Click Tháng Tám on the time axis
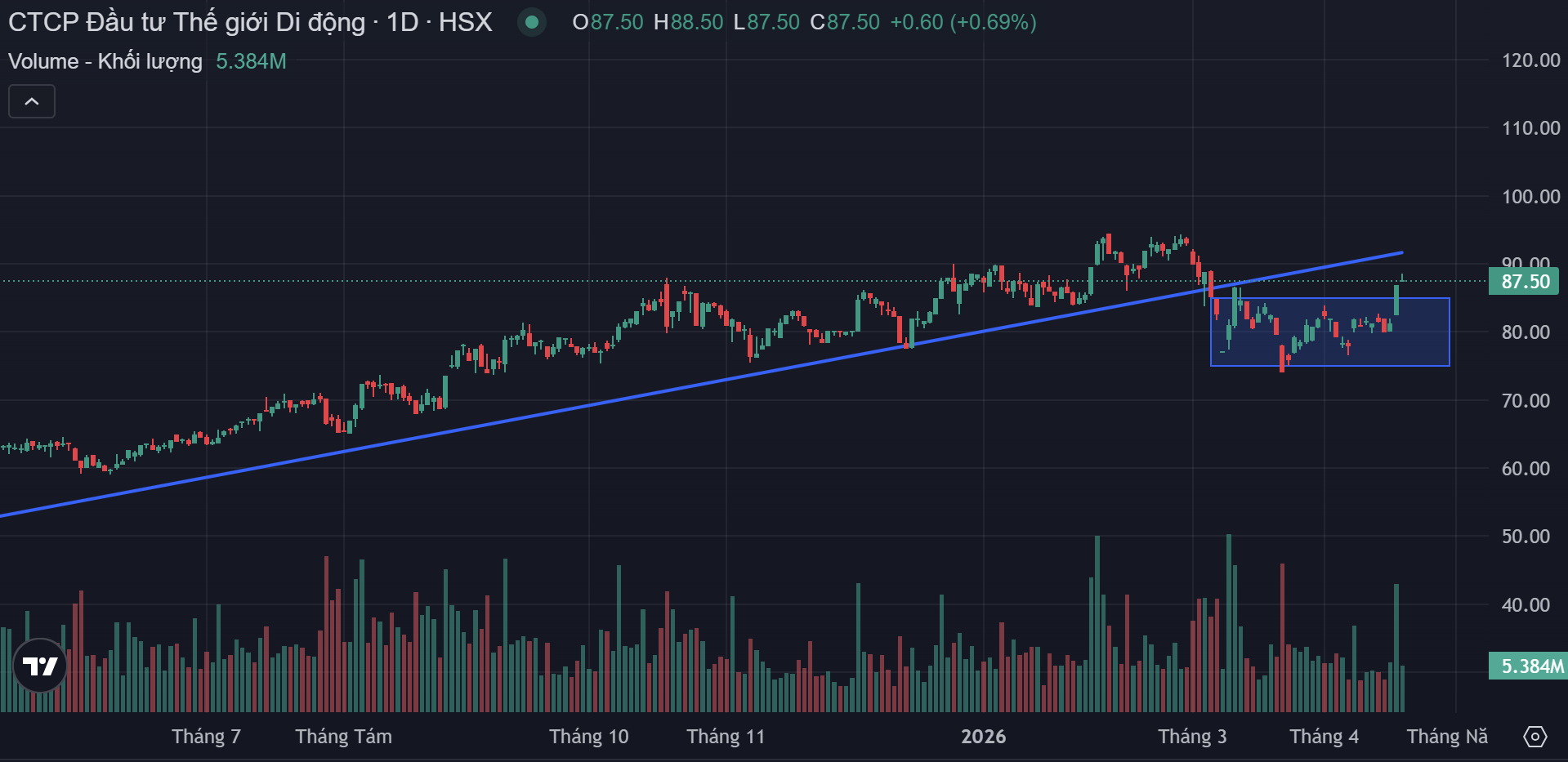The width and height of the screenshot is (1568, 762). coord(343,737)
